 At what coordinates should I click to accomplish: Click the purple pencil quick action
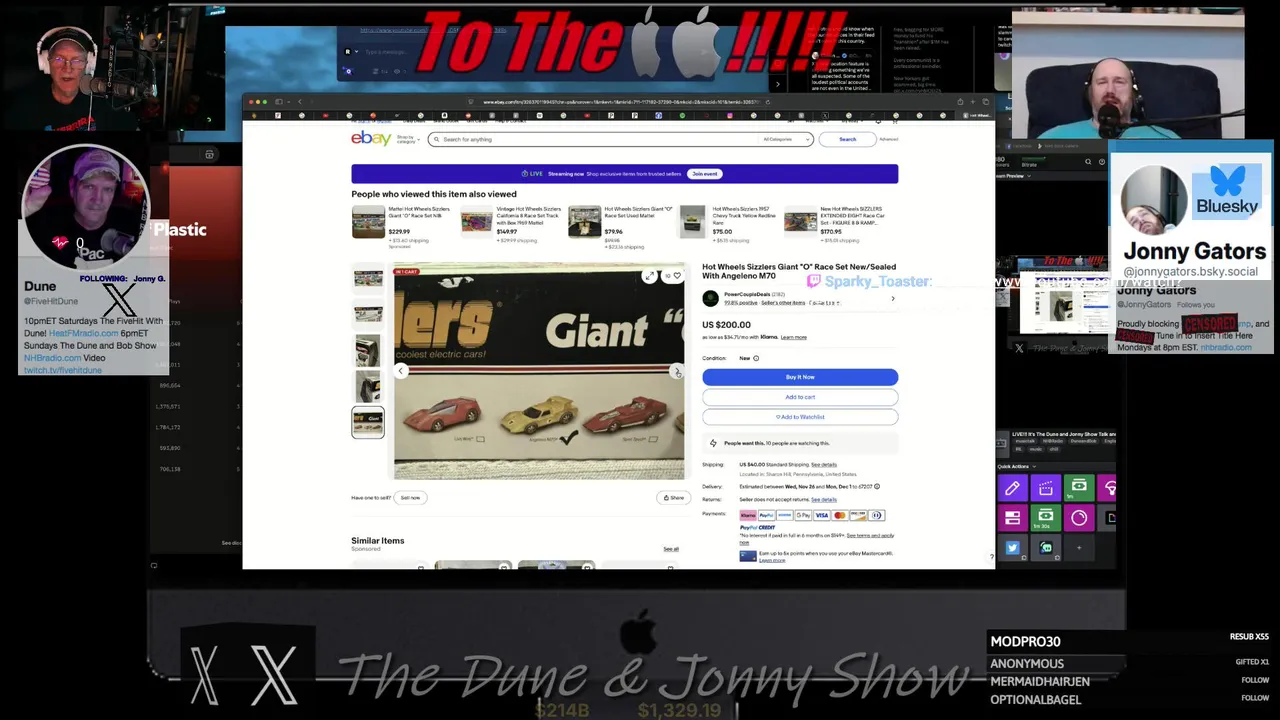click(1012, 488)
